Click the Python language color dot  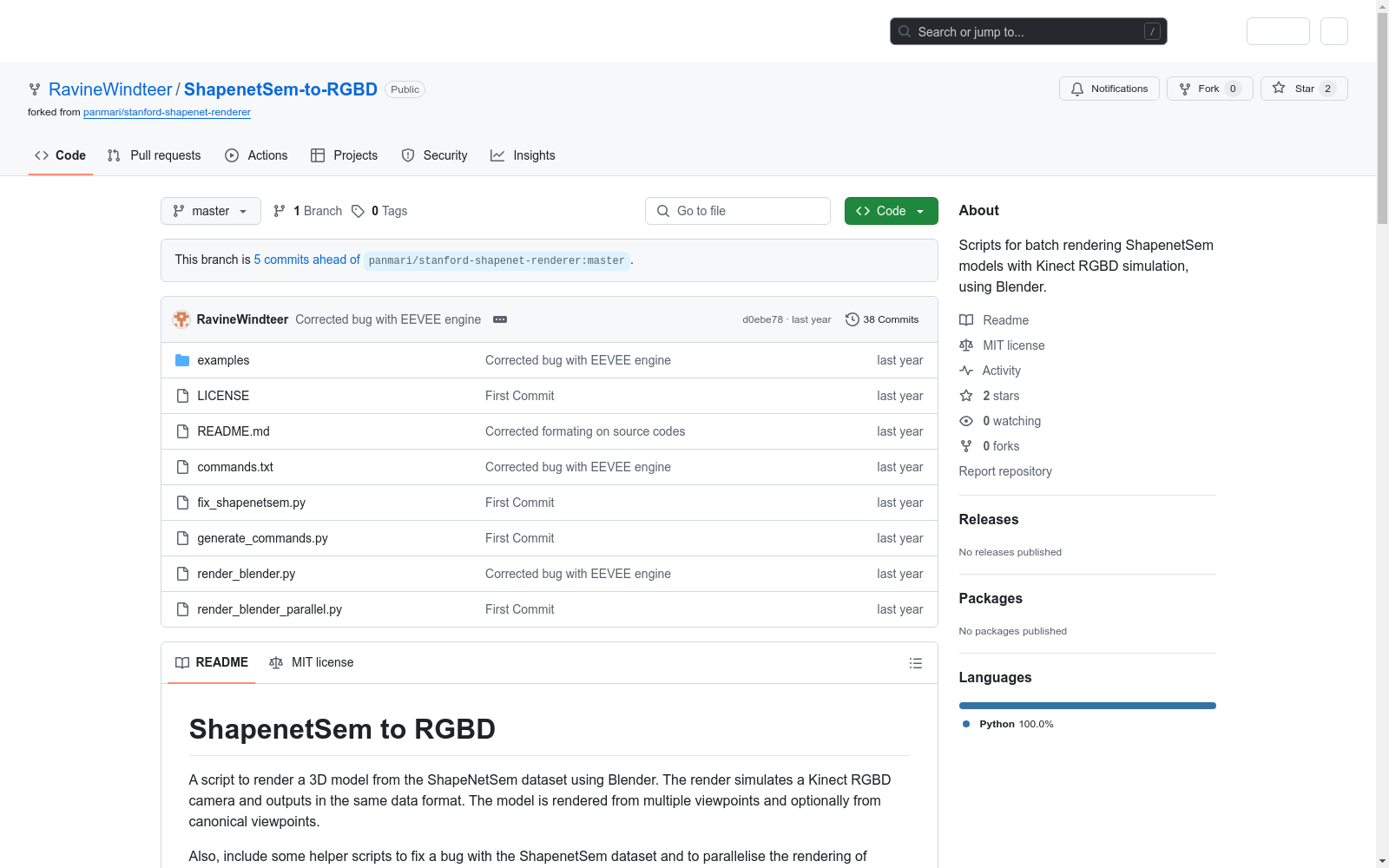pyautogui.click(x=966, y=724)
